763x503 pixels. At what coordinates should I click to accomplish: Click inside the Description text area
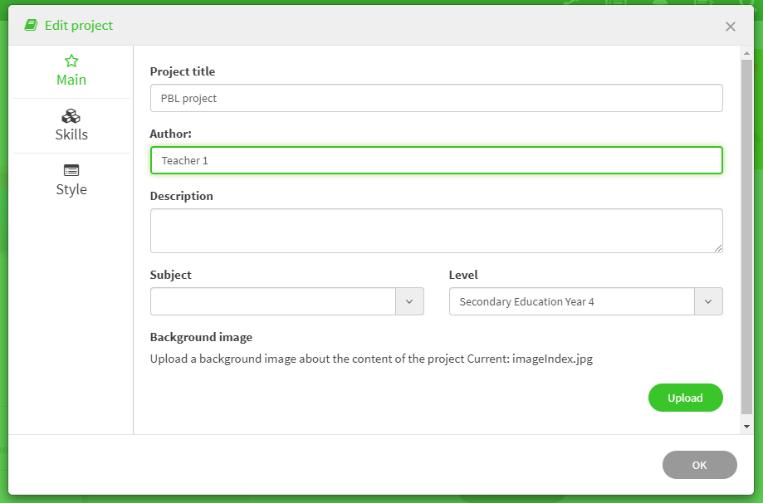point(436,230)
